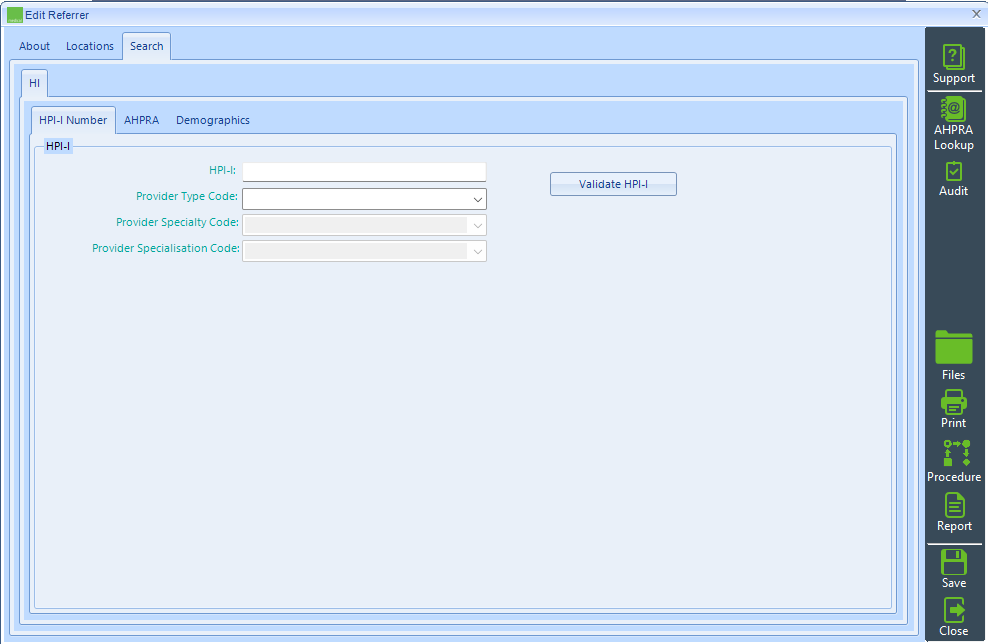Click the green app logo in the title bar
The height and width of the screenshot is (644, 988).
point(14,14)
